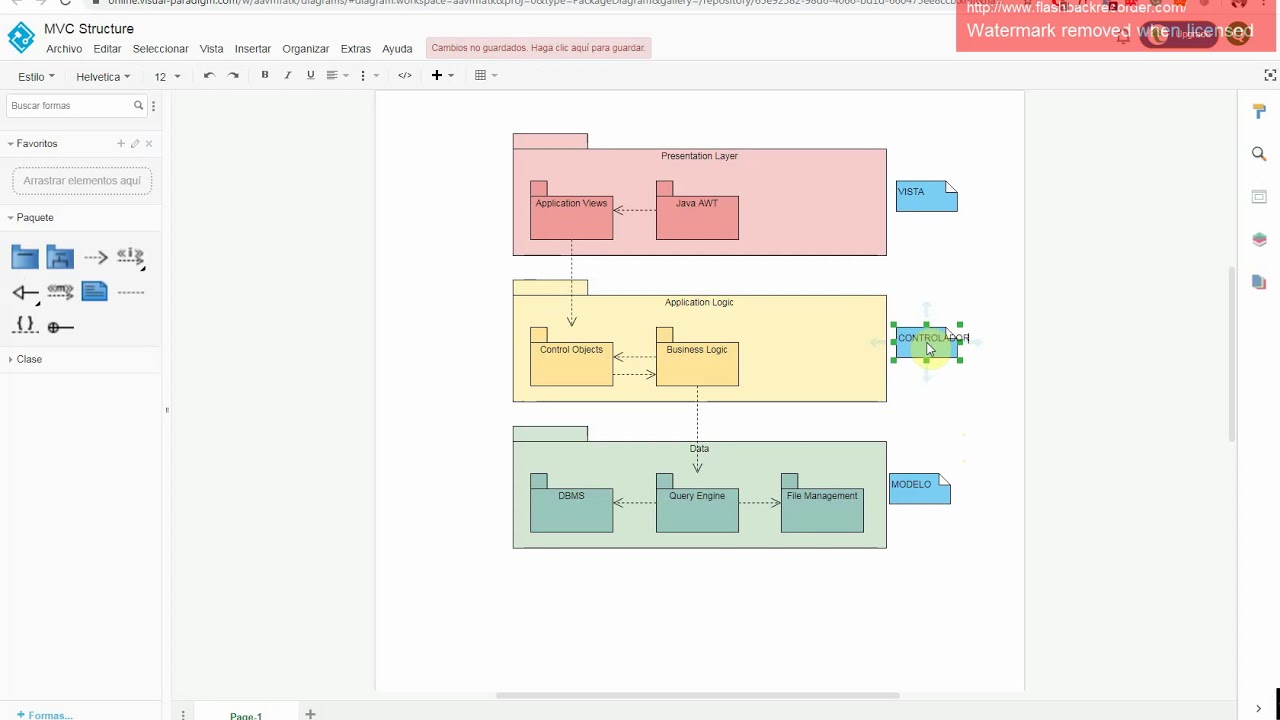Open the Ayuda menu
Viewport: 1280px width, 720px height.
(397, 49)
